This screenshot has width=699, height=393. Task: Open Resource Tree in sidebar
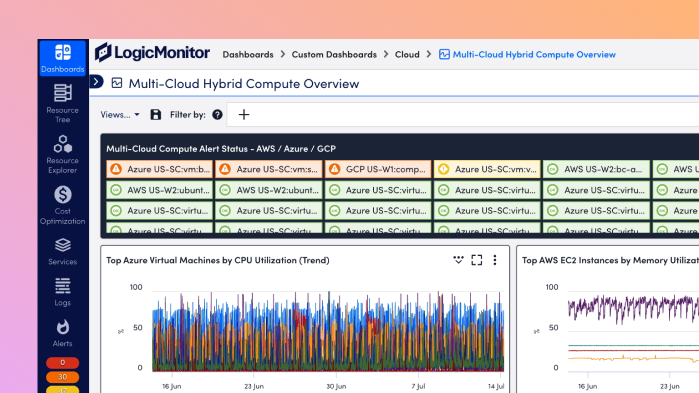click(62, 103)
